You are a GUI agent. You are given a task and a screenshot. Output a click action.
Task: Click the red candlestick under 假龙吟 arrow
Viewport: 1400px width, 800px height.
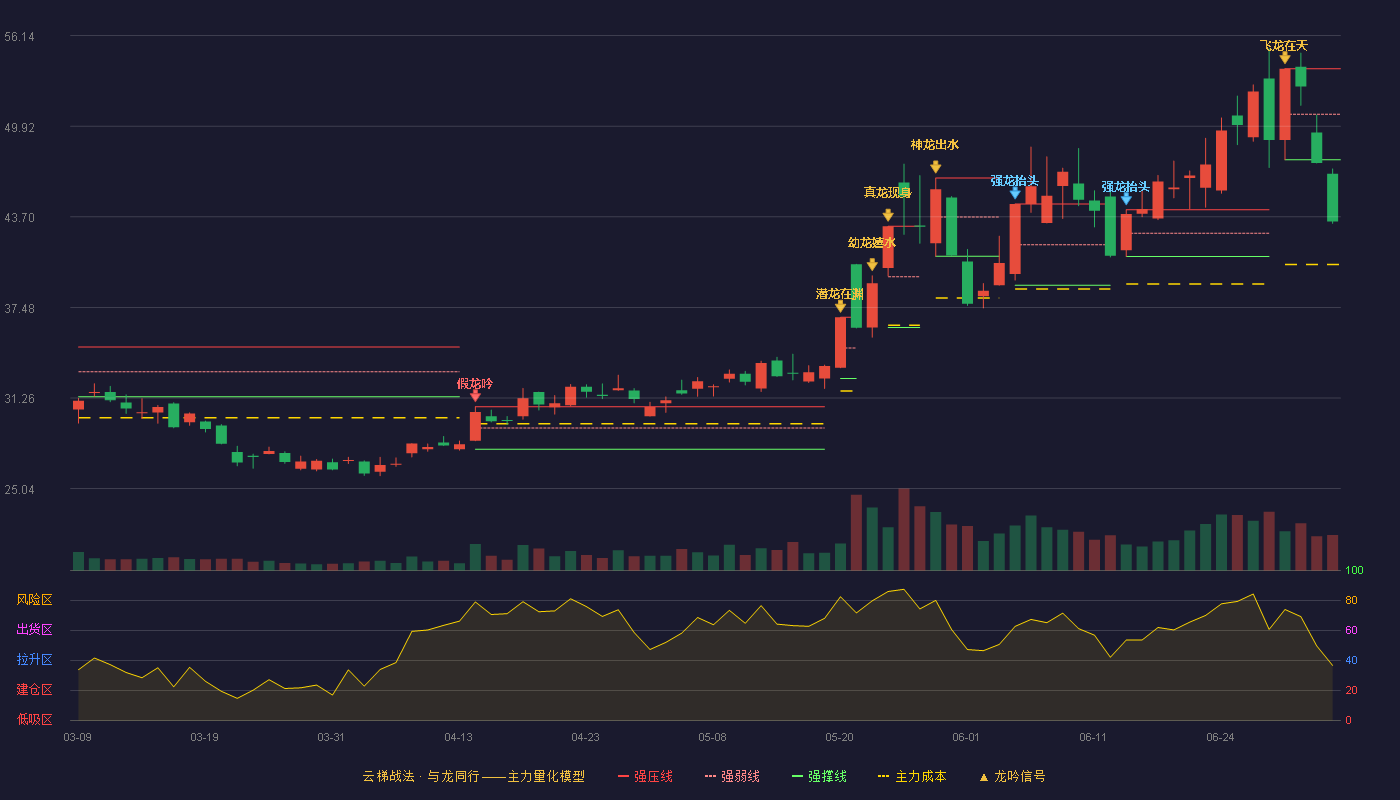pyautogui.click(x=475, y=426)
